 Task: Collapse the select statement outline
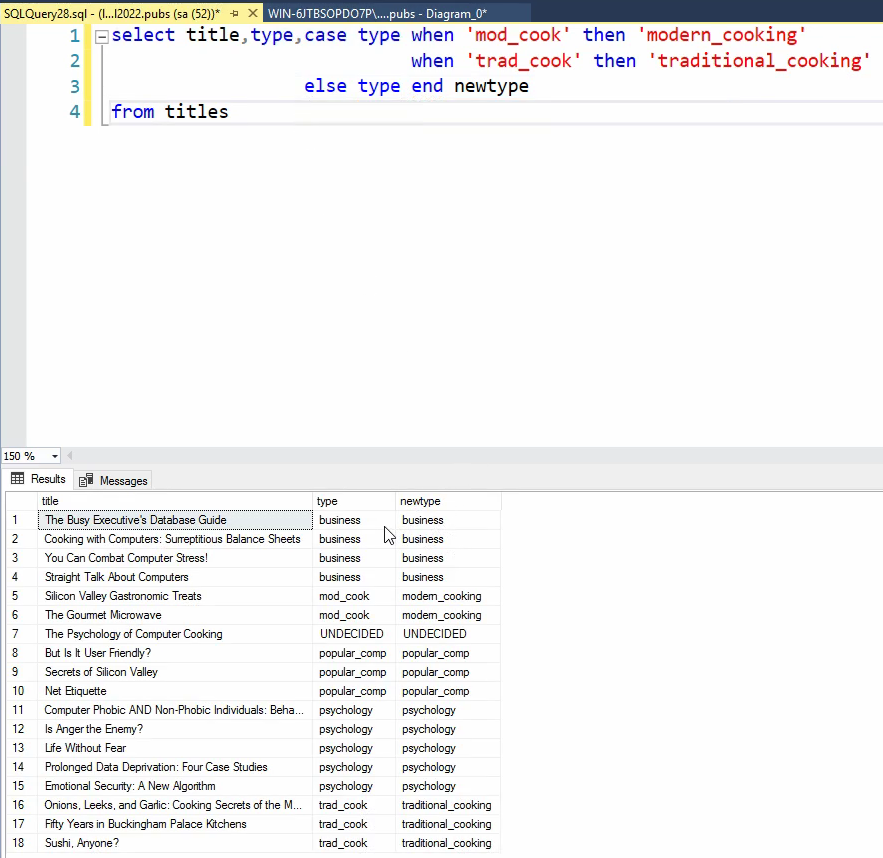click(x=101, y=37)
